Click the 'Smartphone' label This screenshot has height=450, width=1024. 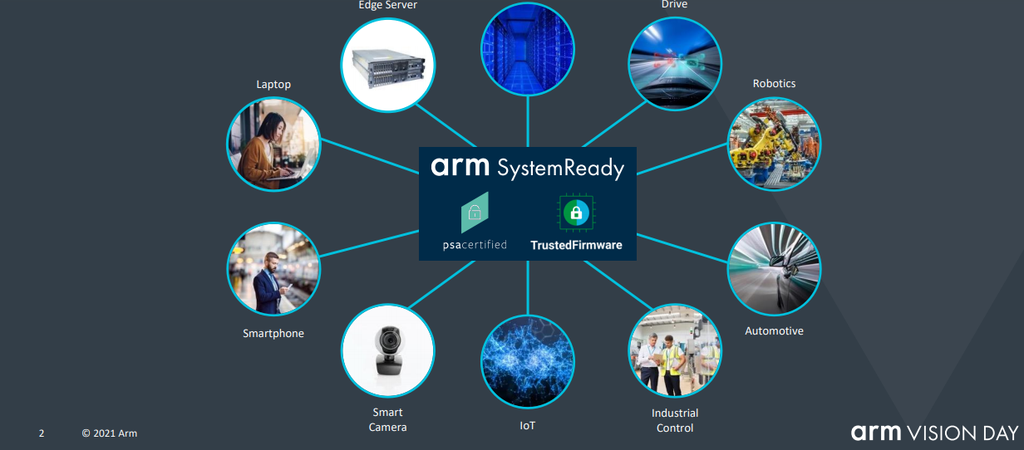point(274,333)
